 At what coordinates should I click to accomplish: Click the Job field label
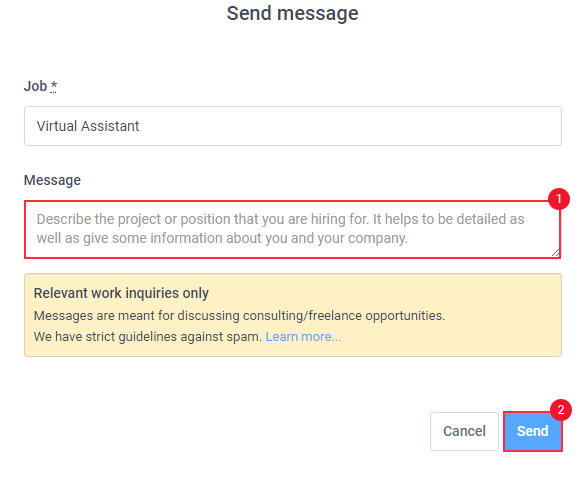[x=36, y=86]
